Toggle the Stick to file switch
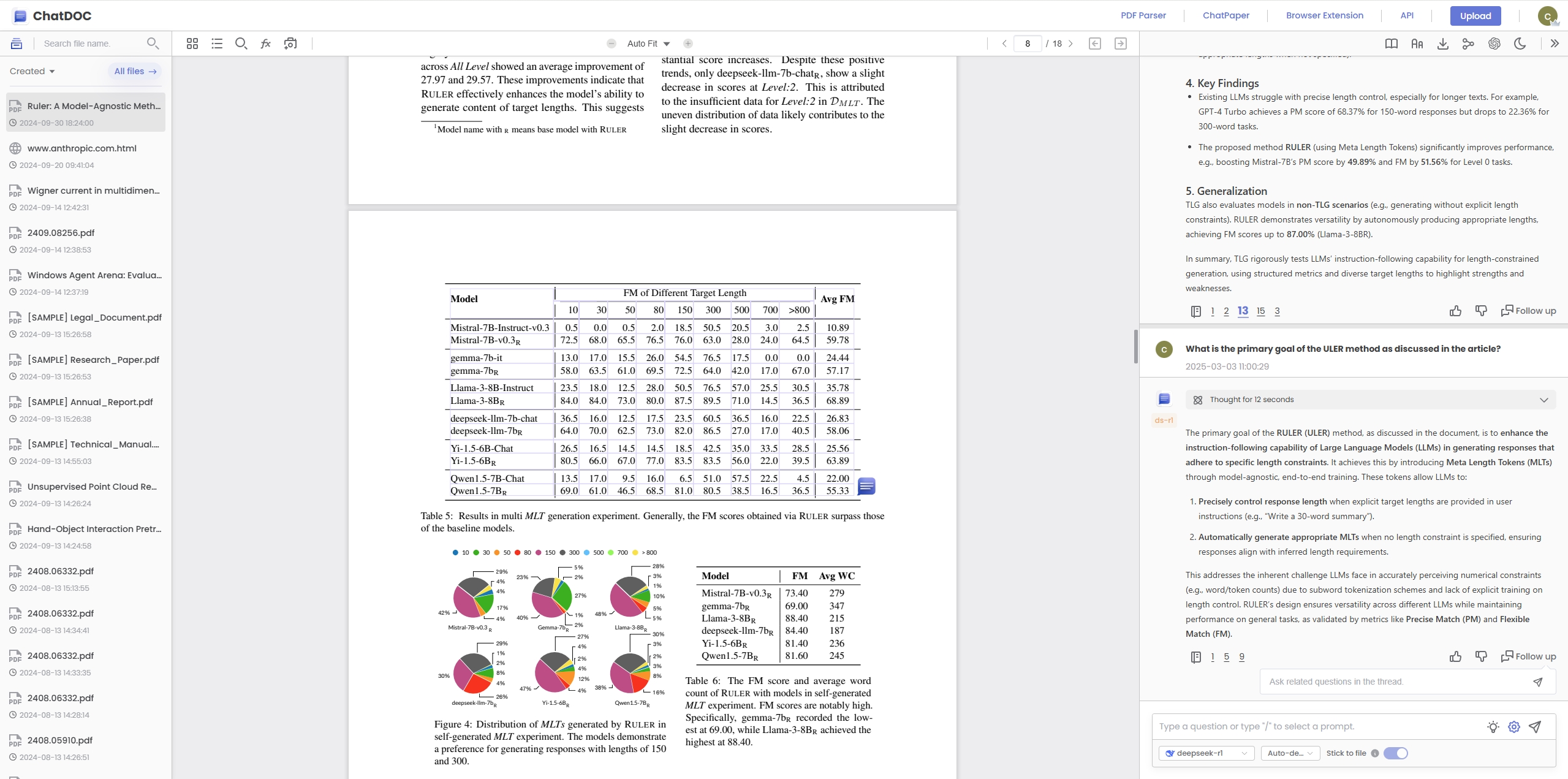The image size is (1568, 779). click(1395, 753)
